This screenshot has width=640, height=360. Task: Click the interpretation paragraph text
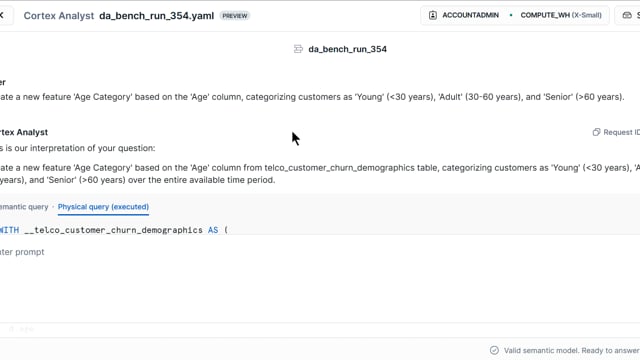coord(320,174)
